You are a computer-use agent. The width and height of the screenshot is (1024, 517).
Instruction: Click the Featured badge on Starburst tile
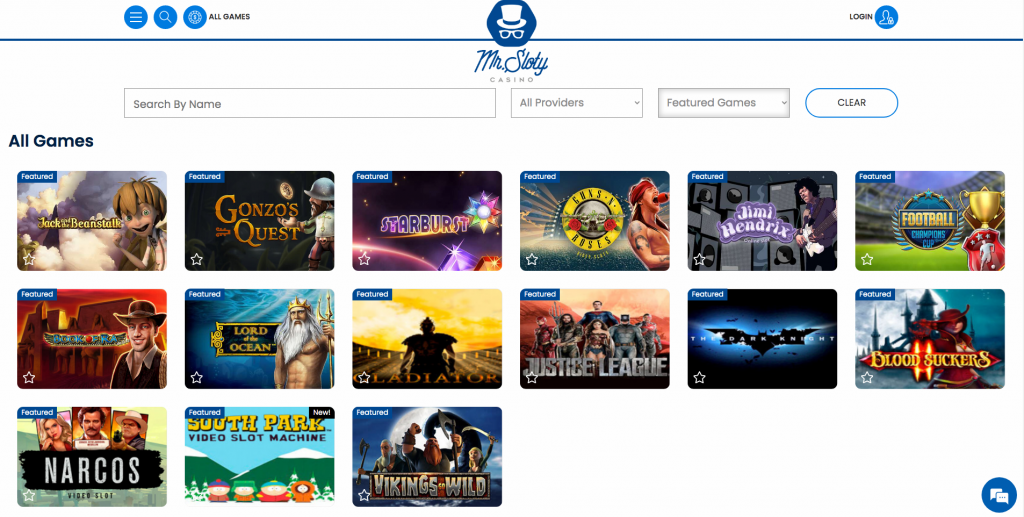pos(372,176)
